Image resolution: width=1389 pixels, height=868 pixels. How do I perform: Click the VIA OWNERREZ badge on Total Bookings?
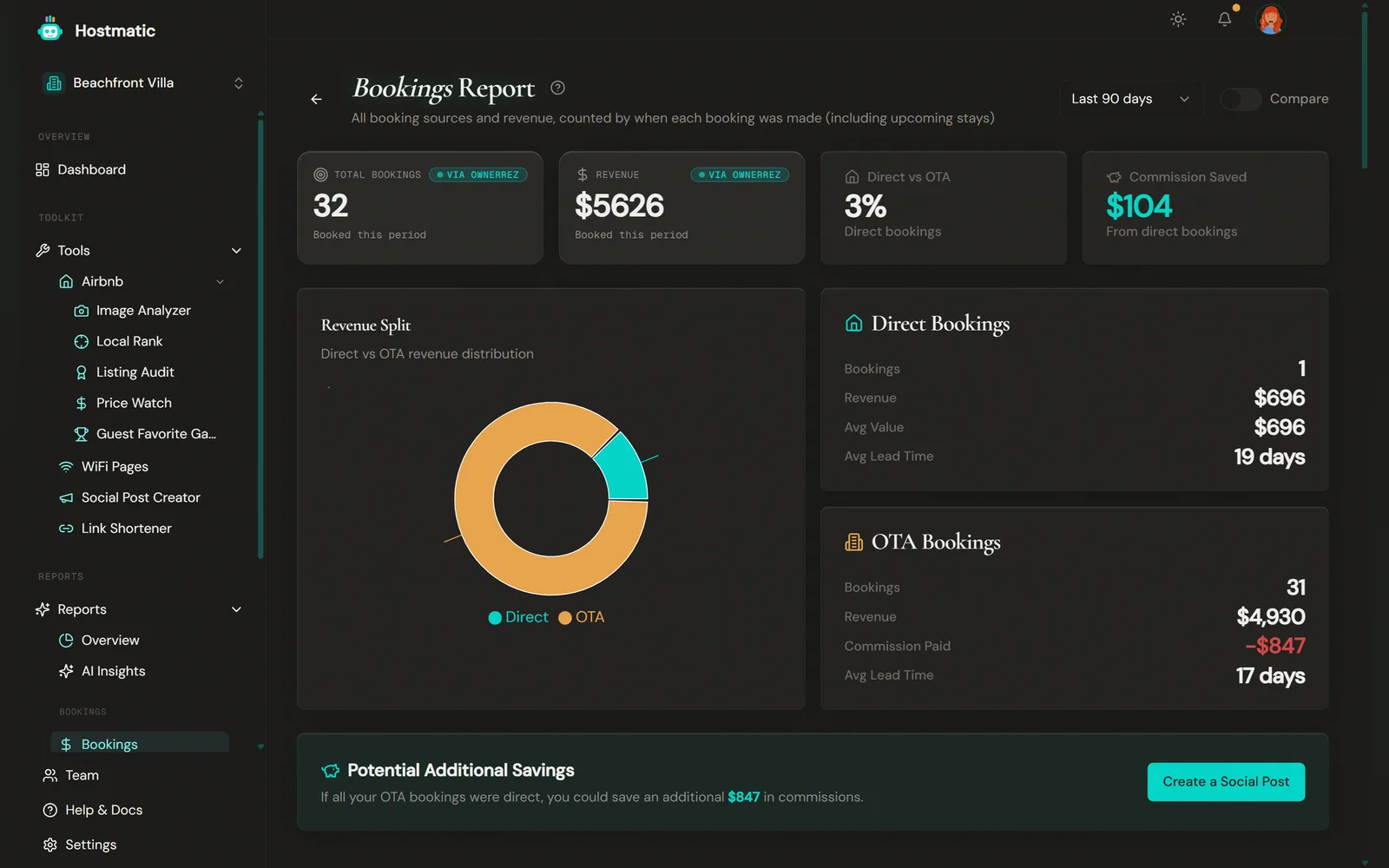pyautogui.click(x=478, y=174)
